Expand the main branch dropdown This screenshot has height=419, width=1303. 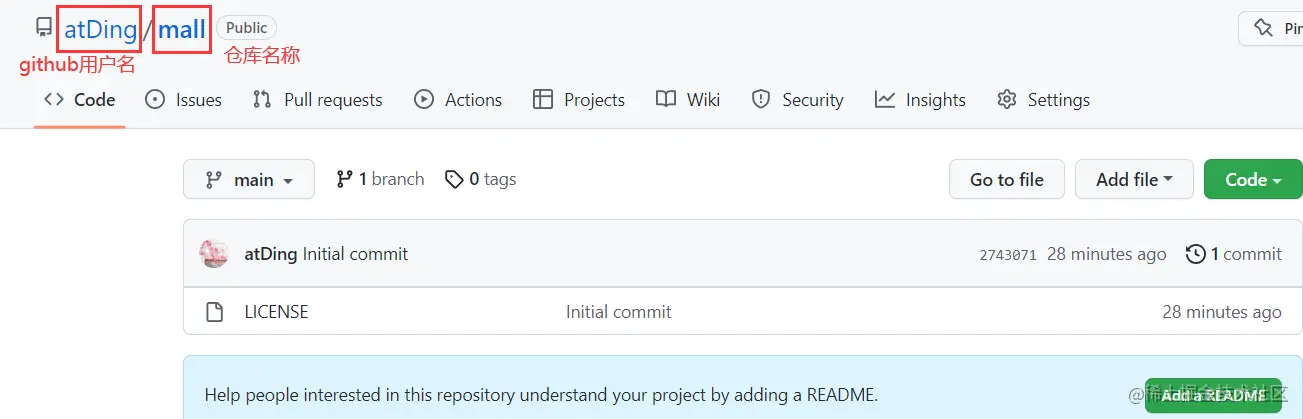click(x=249, y=180)
